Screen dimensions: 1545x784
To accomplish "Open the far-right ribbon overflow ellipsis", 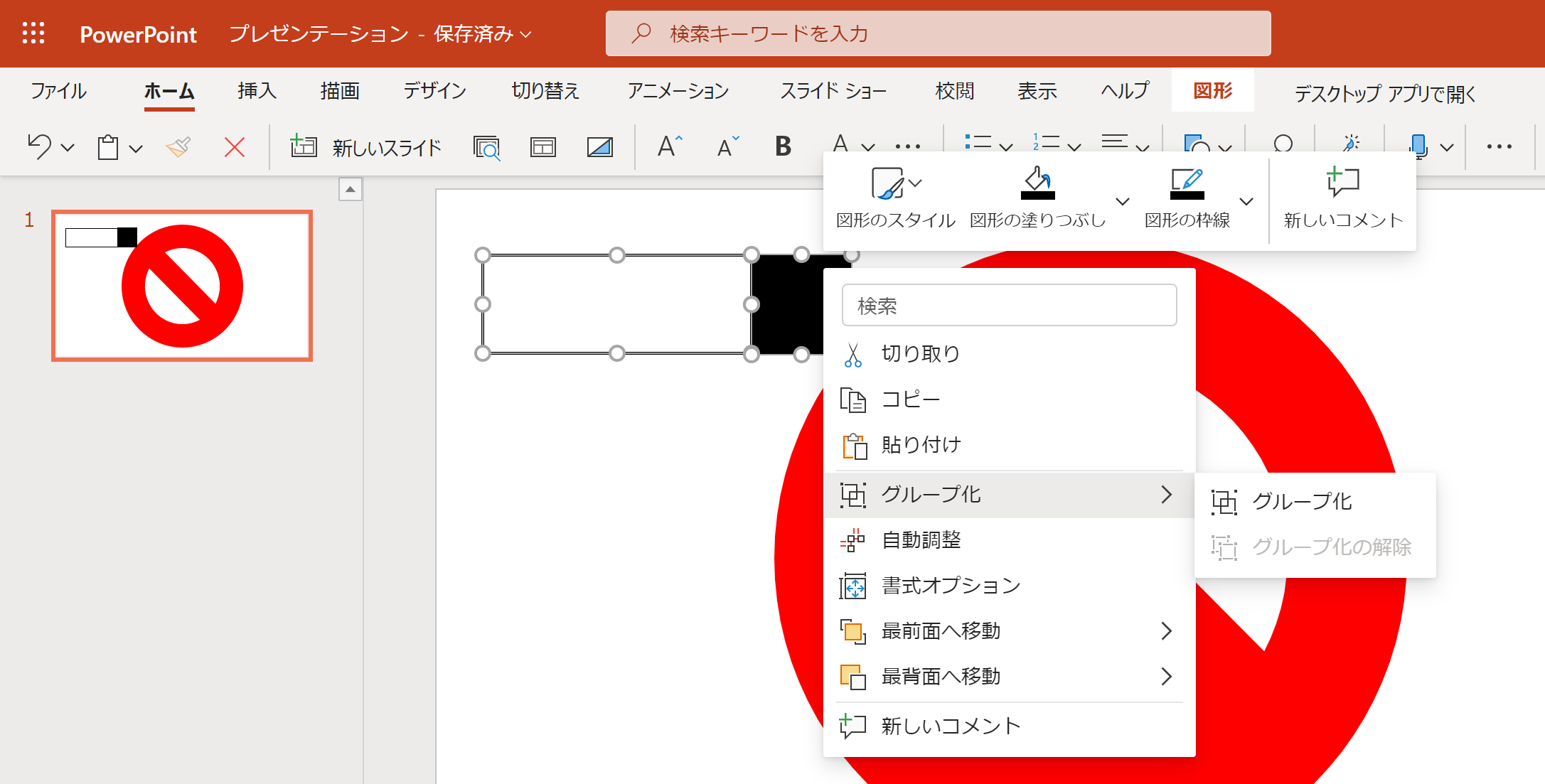I will coord(1499,146).
